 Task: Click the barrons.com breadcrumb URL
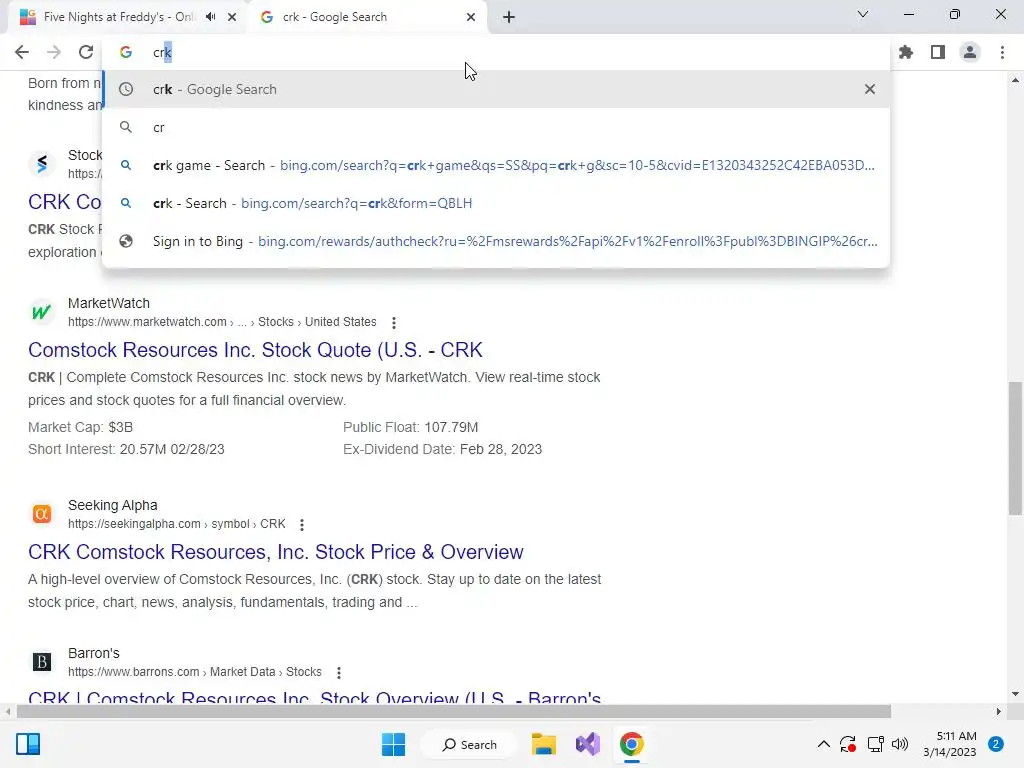coord(195,672)
